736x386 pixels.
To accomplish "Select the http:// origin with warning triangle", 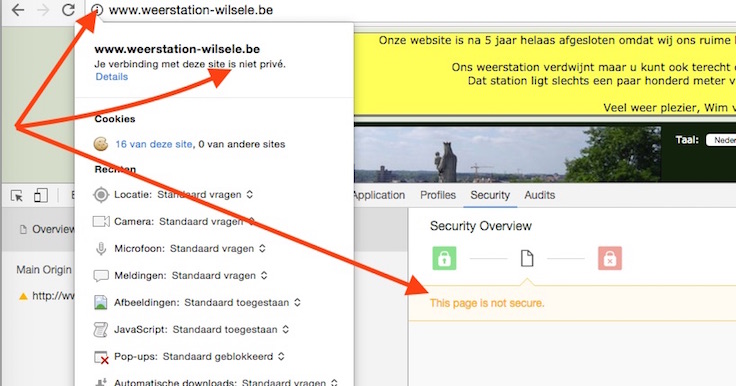I will point(46,296).
